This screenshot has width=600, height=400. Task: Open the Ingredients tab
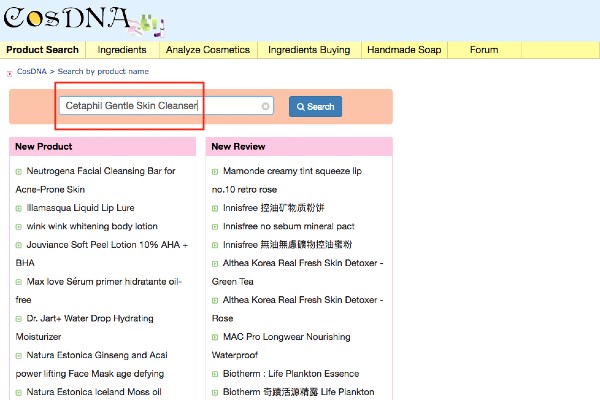122,50
